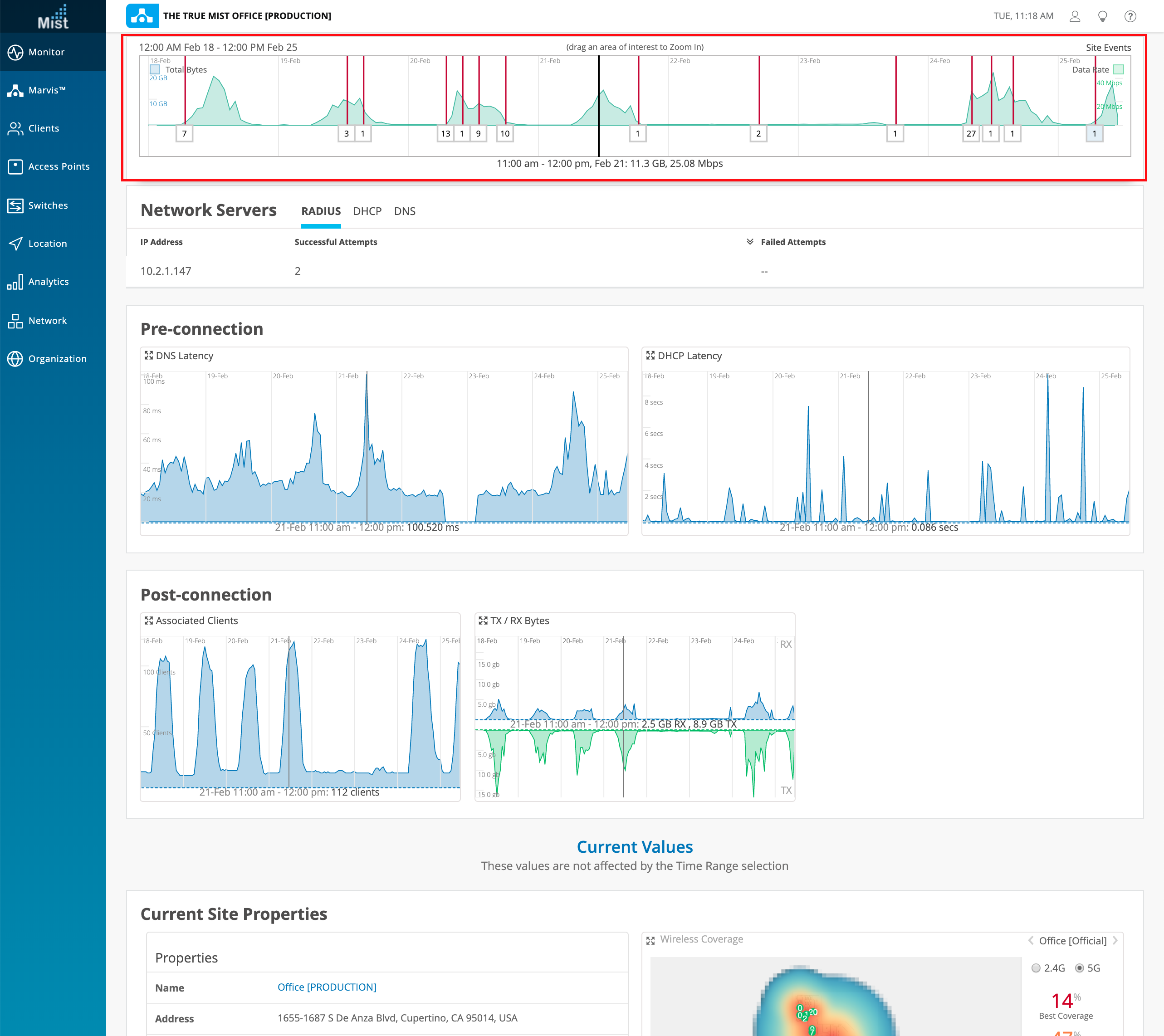Click the Clients sidebar icon
Image resolution: width=1164 pixels, height=1036 pixels.
pos(15,128)
